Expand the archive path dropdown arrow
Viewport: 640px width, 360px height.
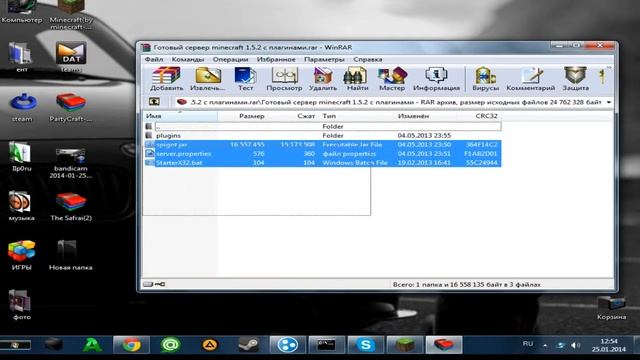click(x=609, y=102)
